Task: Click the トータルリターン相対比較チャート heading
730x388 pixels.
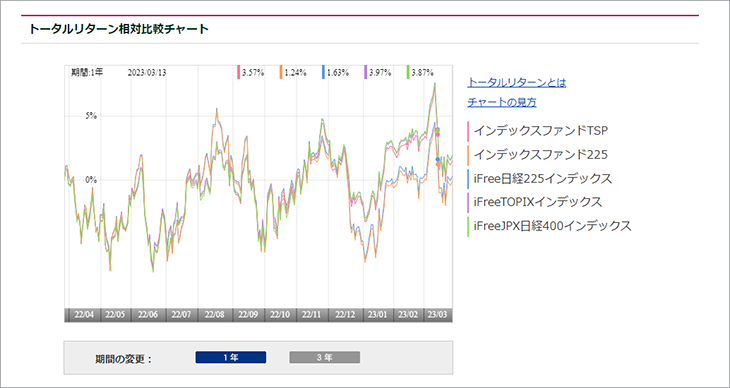Action: pyautogui.click(x=119, y=29)
